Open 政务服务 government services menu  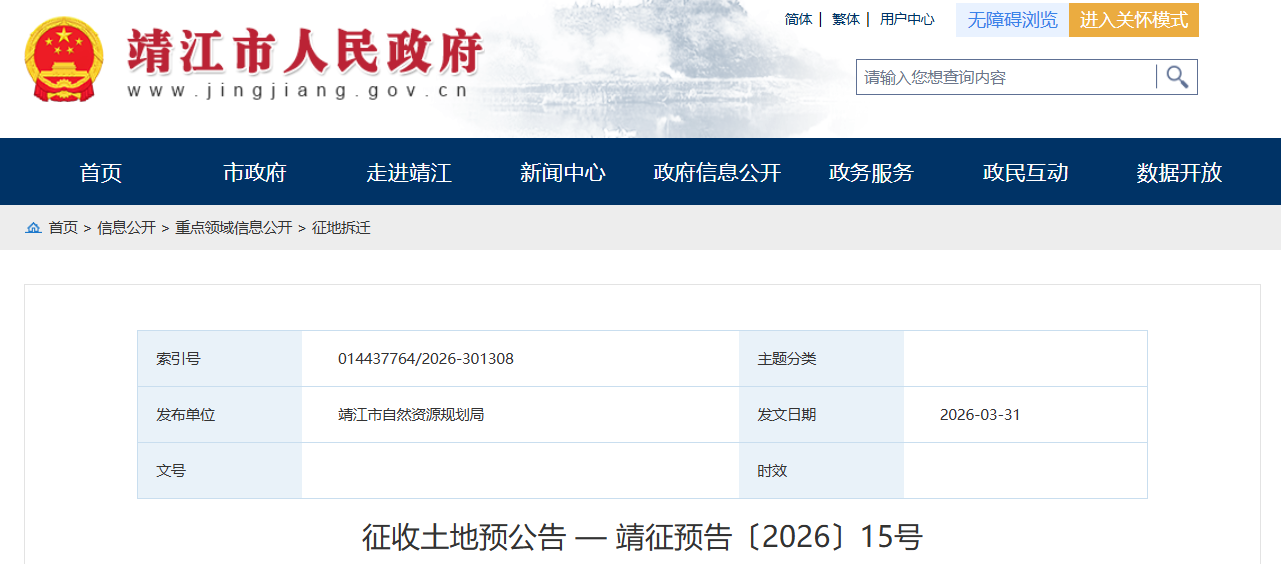click(871, 172)
